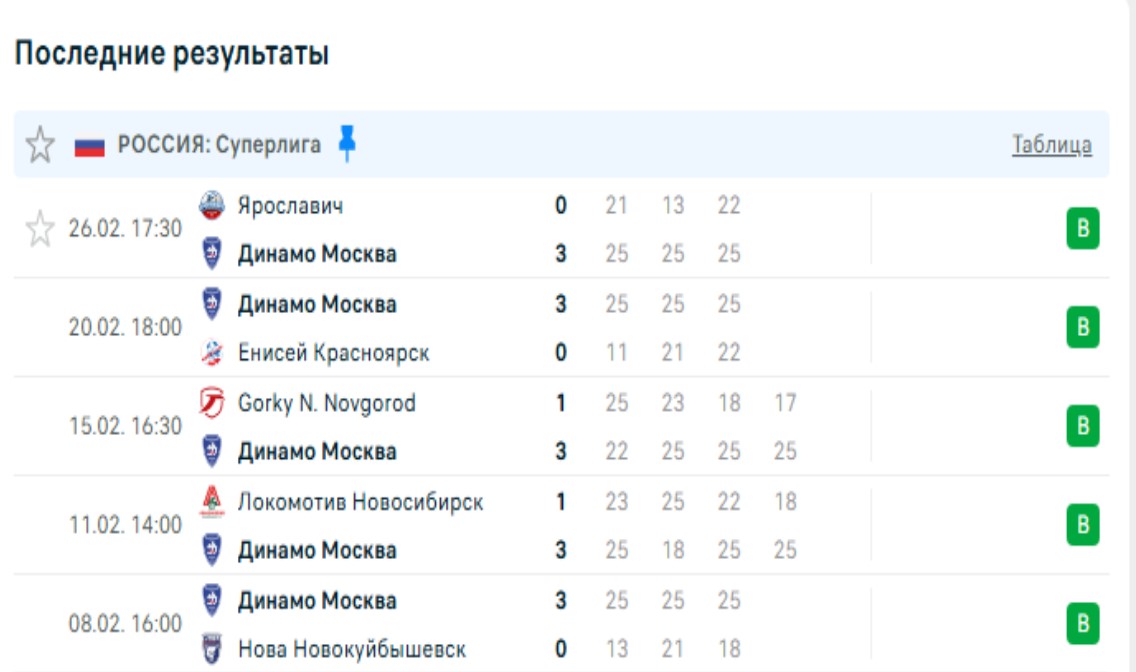Click the Нова Новокуйбышевск team logo
The width and height of the screenshot is (1136, 672).
point(211,649)
